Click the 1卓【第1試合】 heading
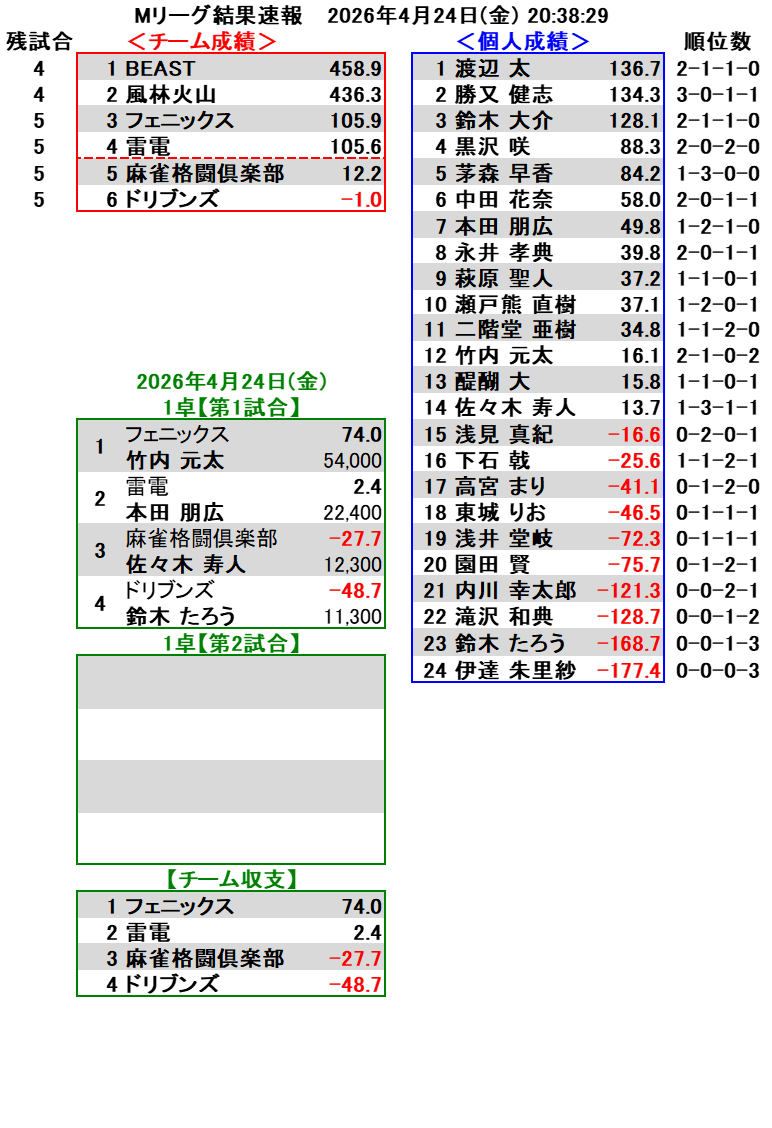 (x=231, y=407)
